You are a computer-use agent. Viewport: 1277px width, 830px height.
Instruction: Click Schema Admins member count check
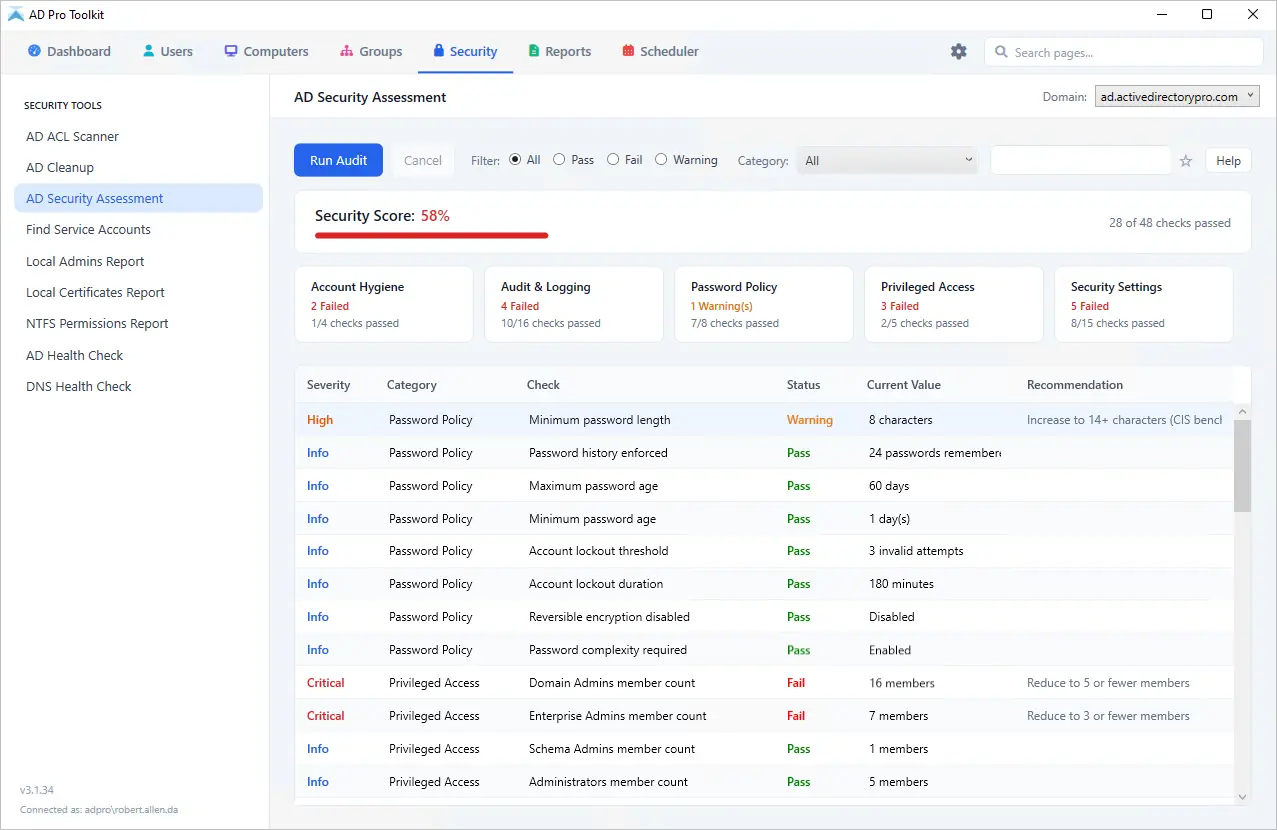[612, 749]
